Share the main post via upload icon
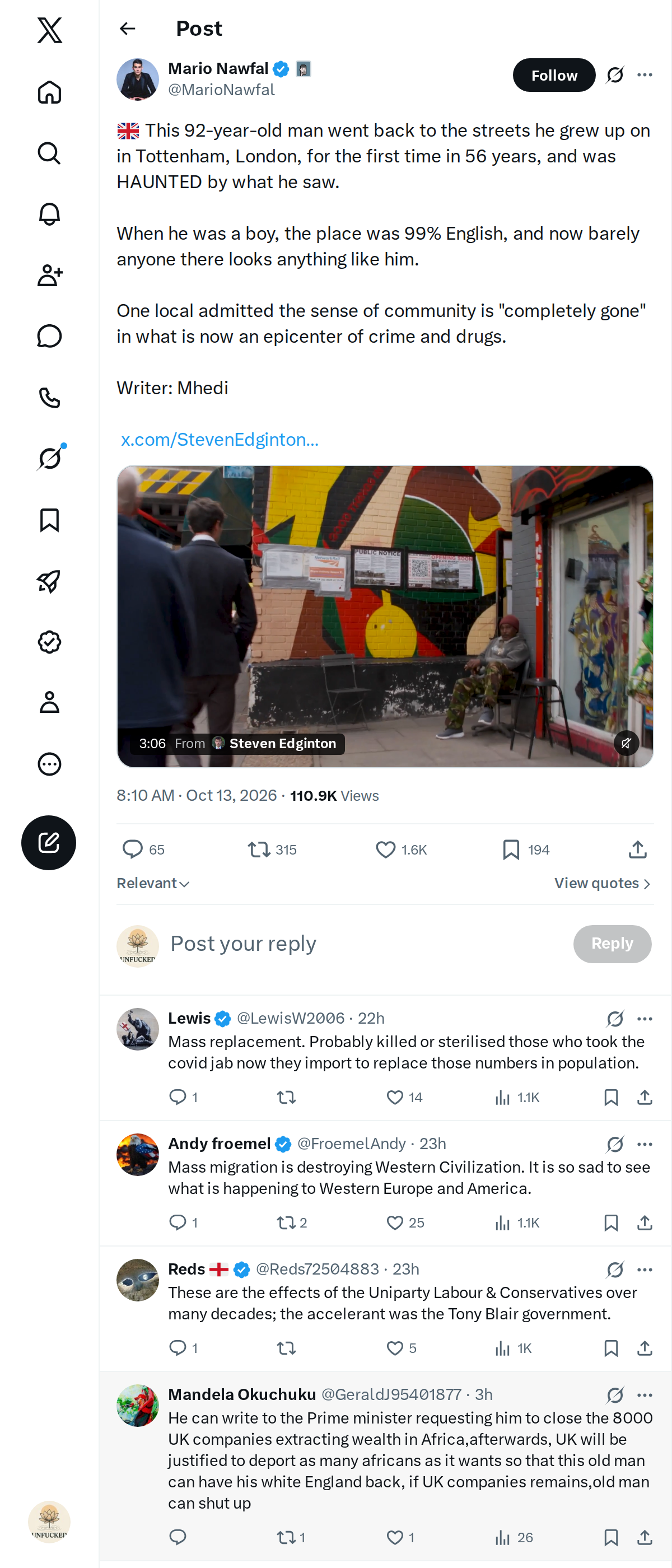 point(637,849)
